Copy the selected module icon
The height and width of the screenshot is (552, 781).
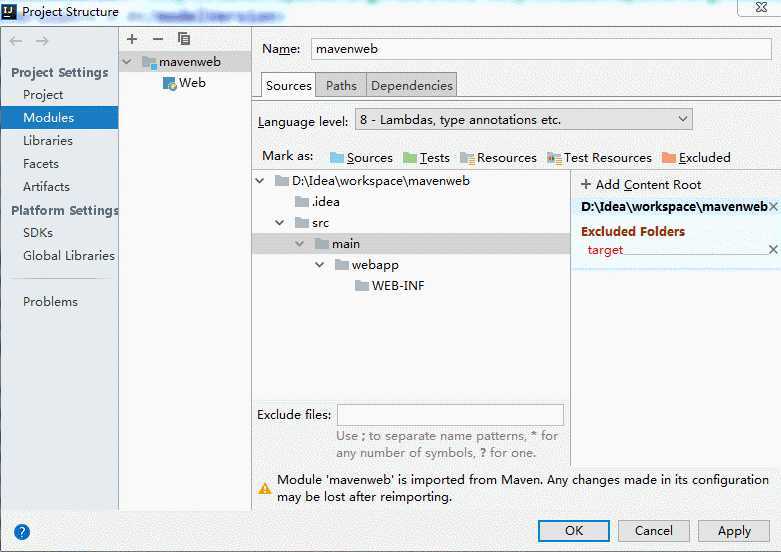[184, 38]
